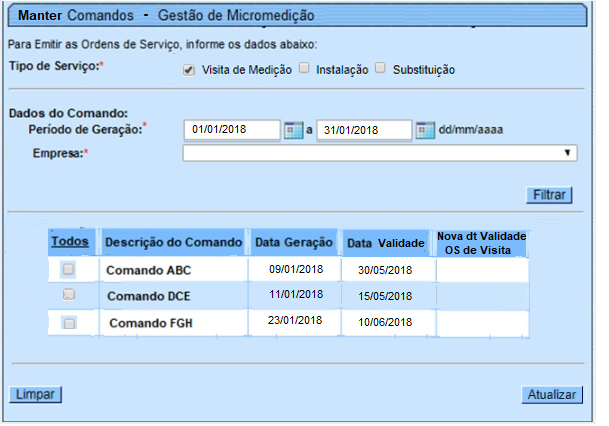Click Nova dt Validade cell for Comando DCE
This screenshot has height=426, width=609.
482,296
